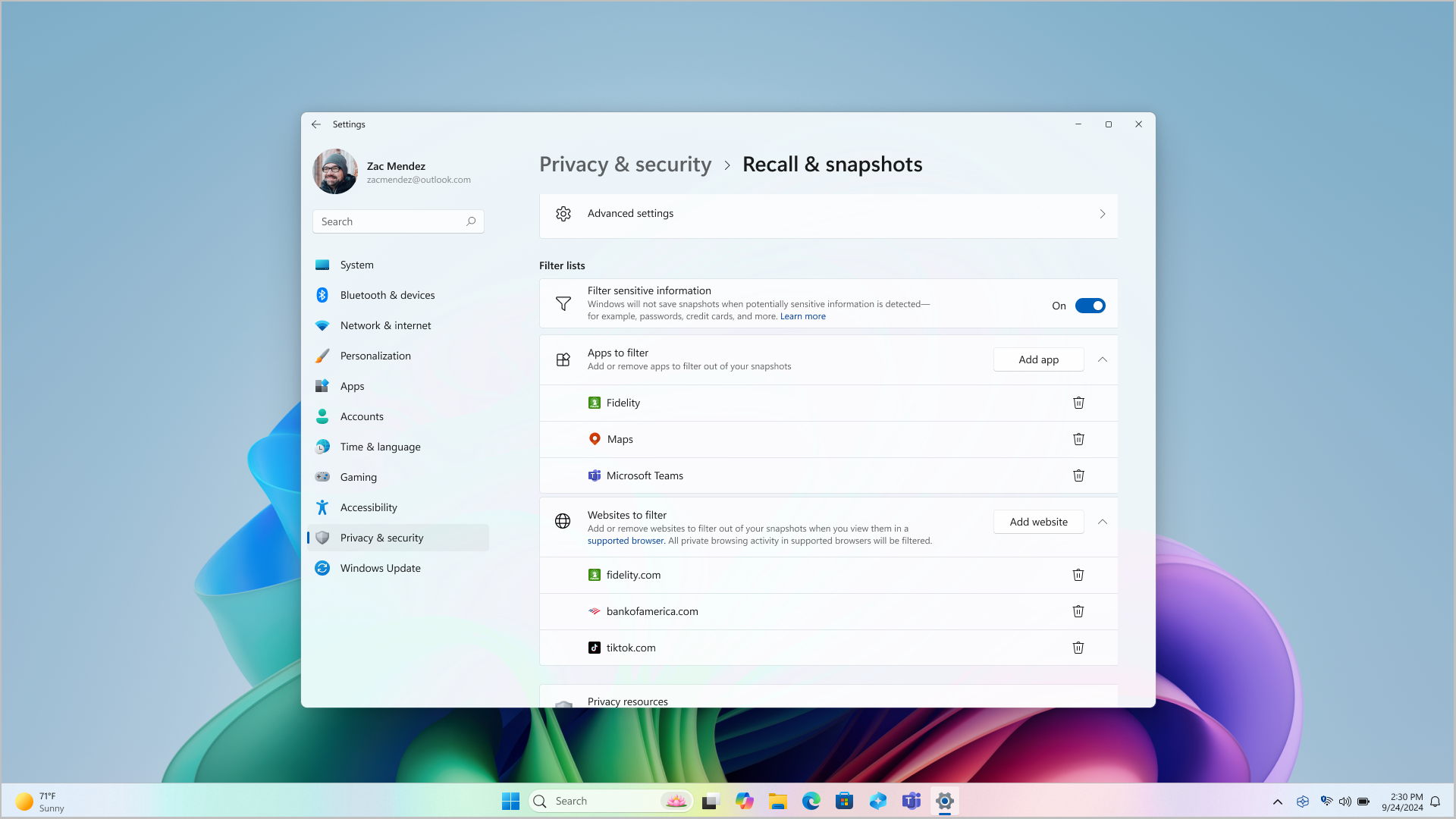Viewport: 1456px width, 819px height.
Task: Click the Microsoft Teams icon in filter list
Action: click(x=594, y=475)
